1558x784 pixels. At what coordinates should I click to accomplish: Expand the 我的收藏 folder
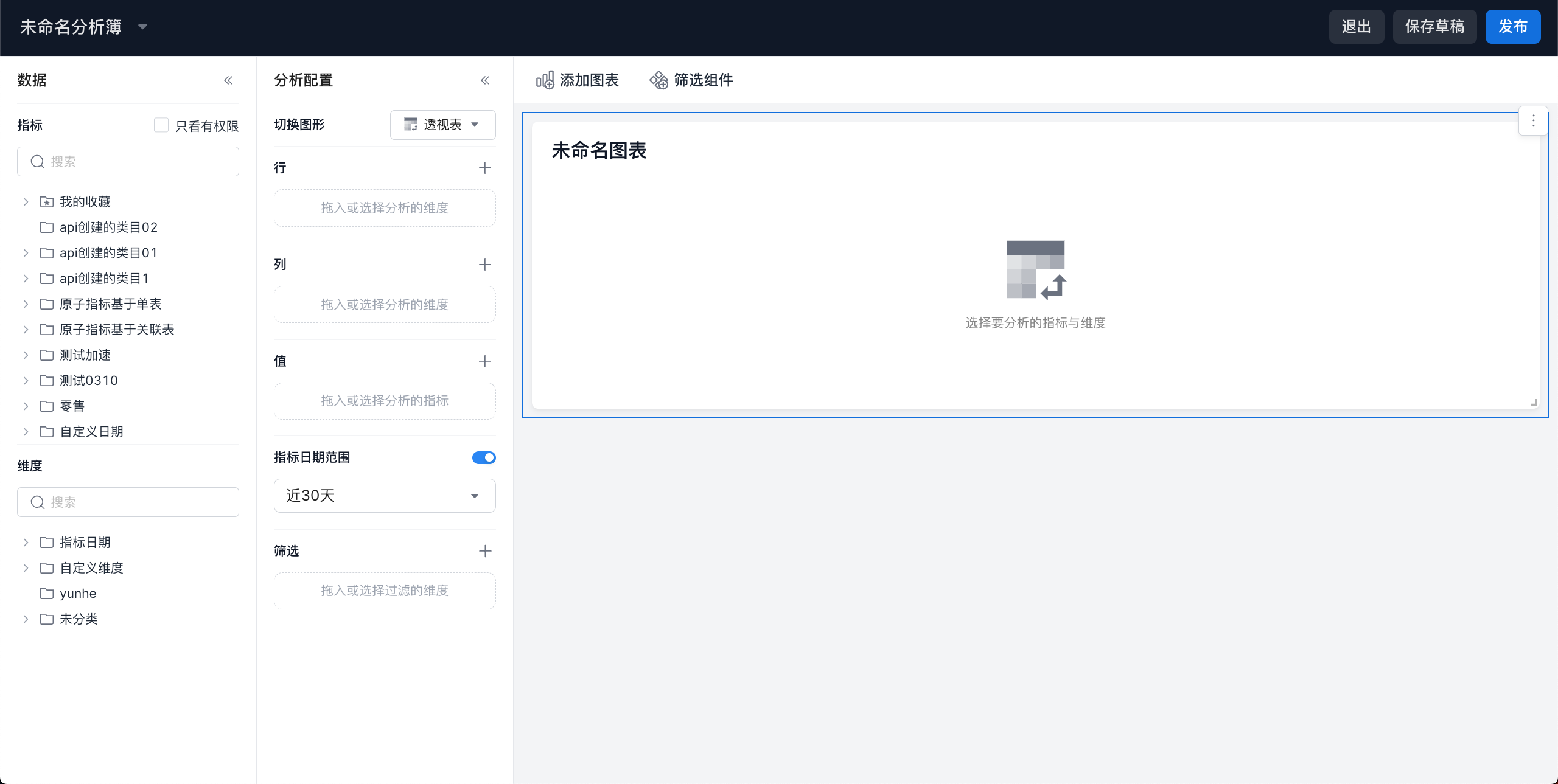26,202
